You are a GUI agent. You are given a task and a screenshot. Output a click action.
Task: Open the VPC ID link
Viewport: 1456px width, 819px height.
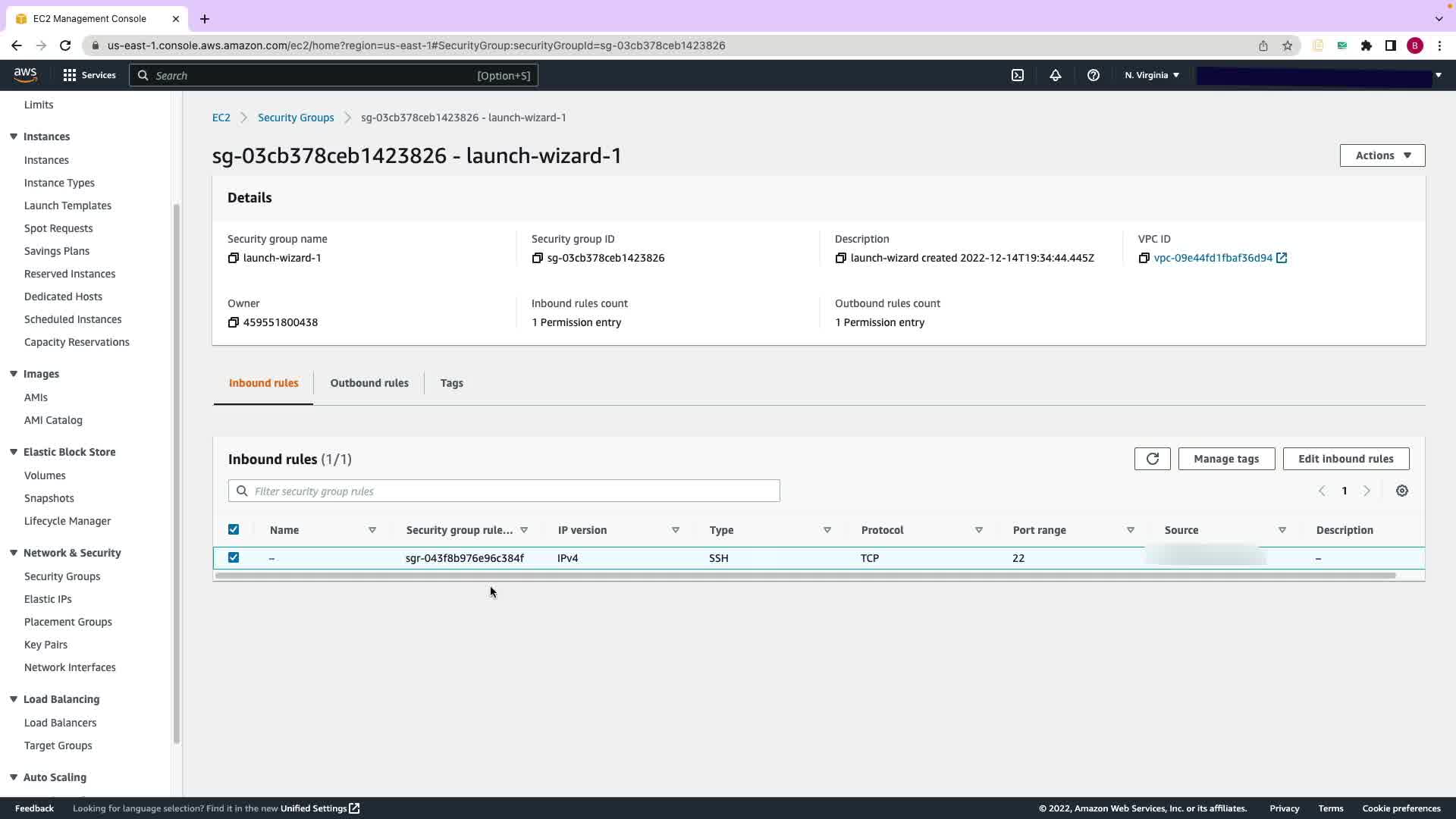pyautogui.click(x=1213, y=258)
